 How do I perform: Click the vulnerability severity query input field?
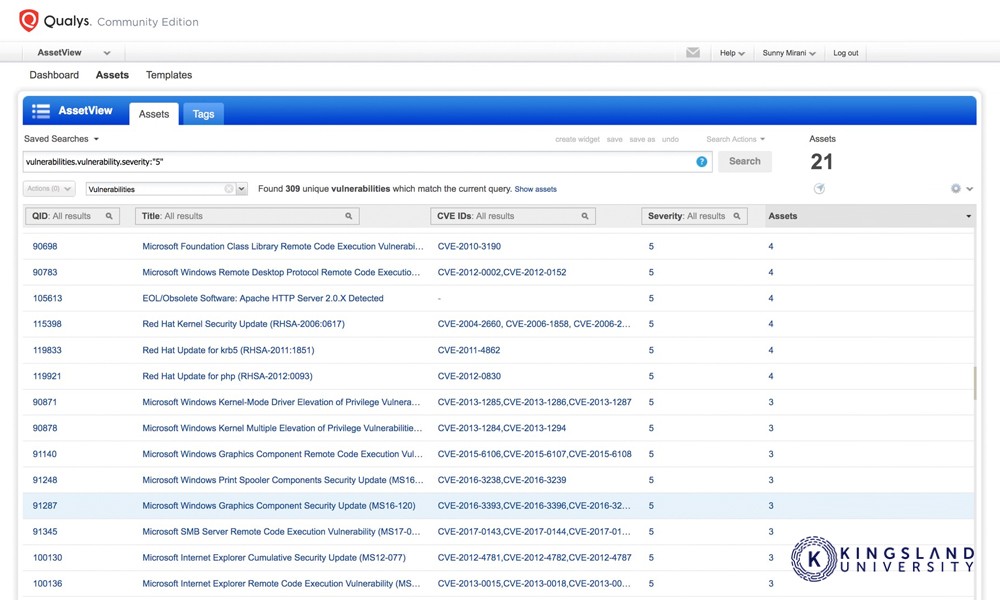[367, 162]
